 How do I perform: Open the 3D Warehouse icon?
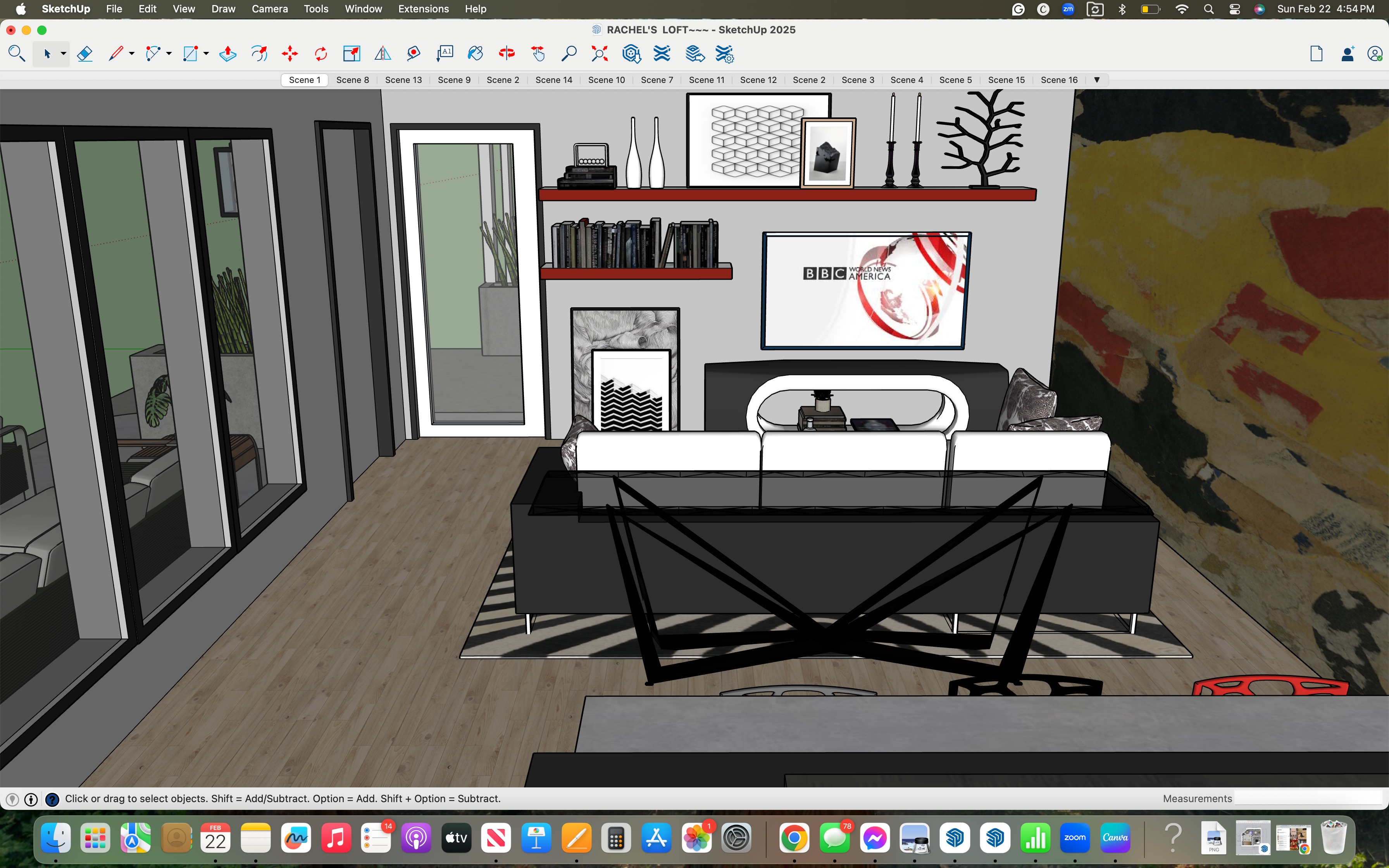631,54
